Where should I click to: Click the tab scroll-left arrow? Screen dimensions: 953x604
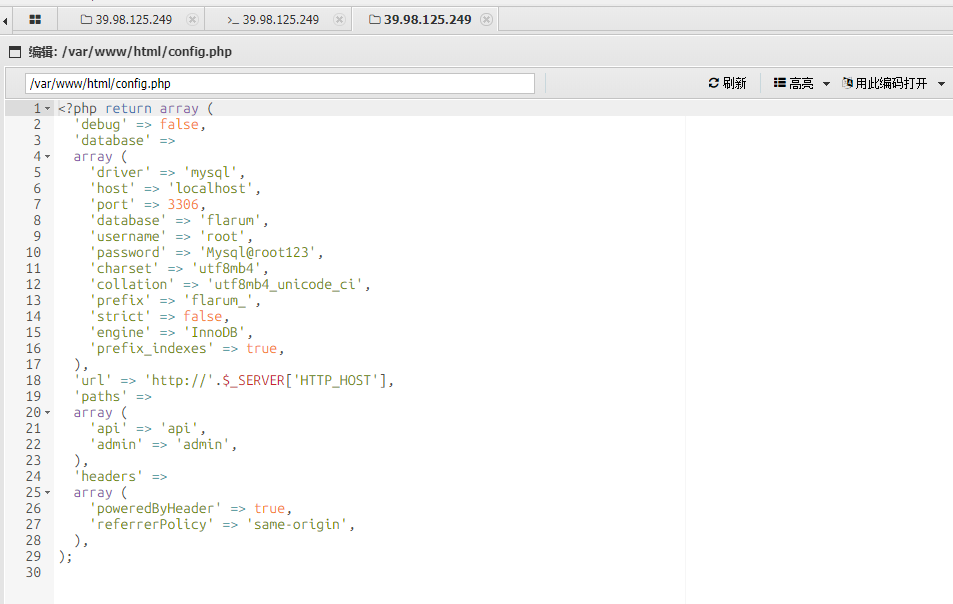point(5,20)
